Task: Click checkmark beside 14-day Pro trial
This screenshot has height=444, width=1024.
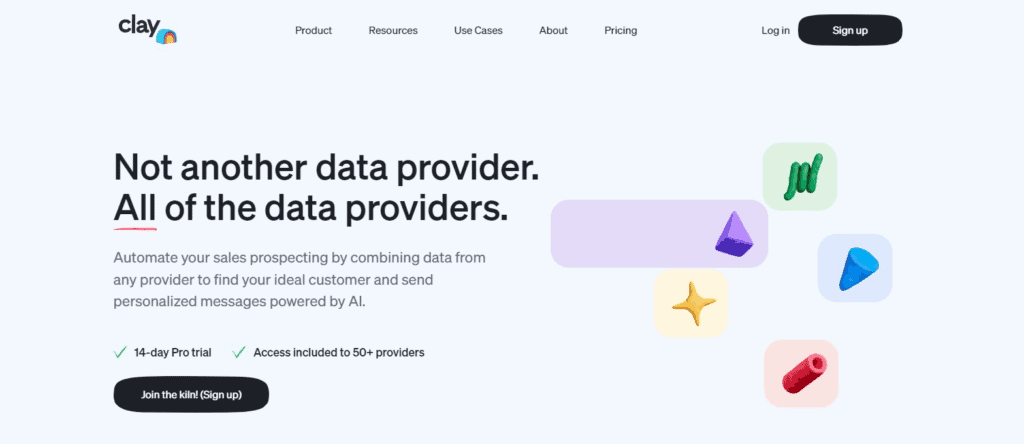Action: pos(120,353)
